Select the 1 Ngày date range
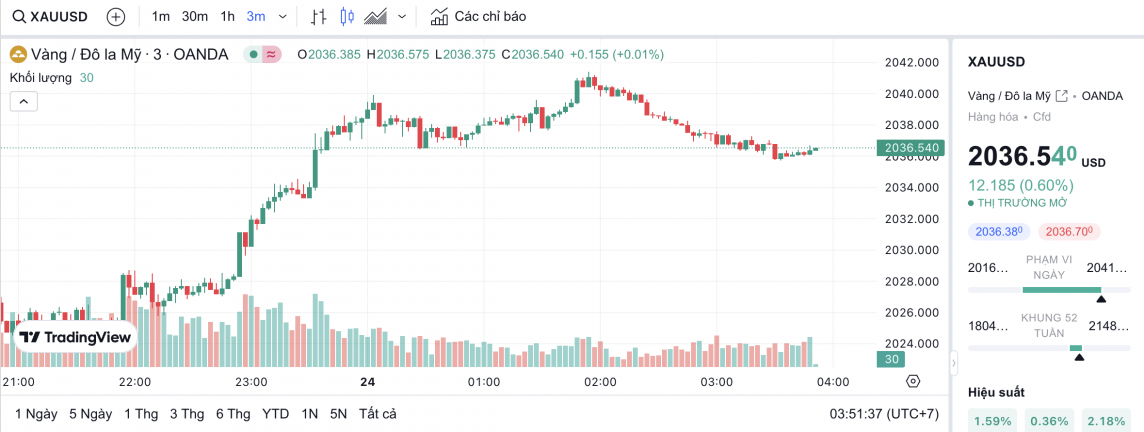 click(x=36, y=414)
